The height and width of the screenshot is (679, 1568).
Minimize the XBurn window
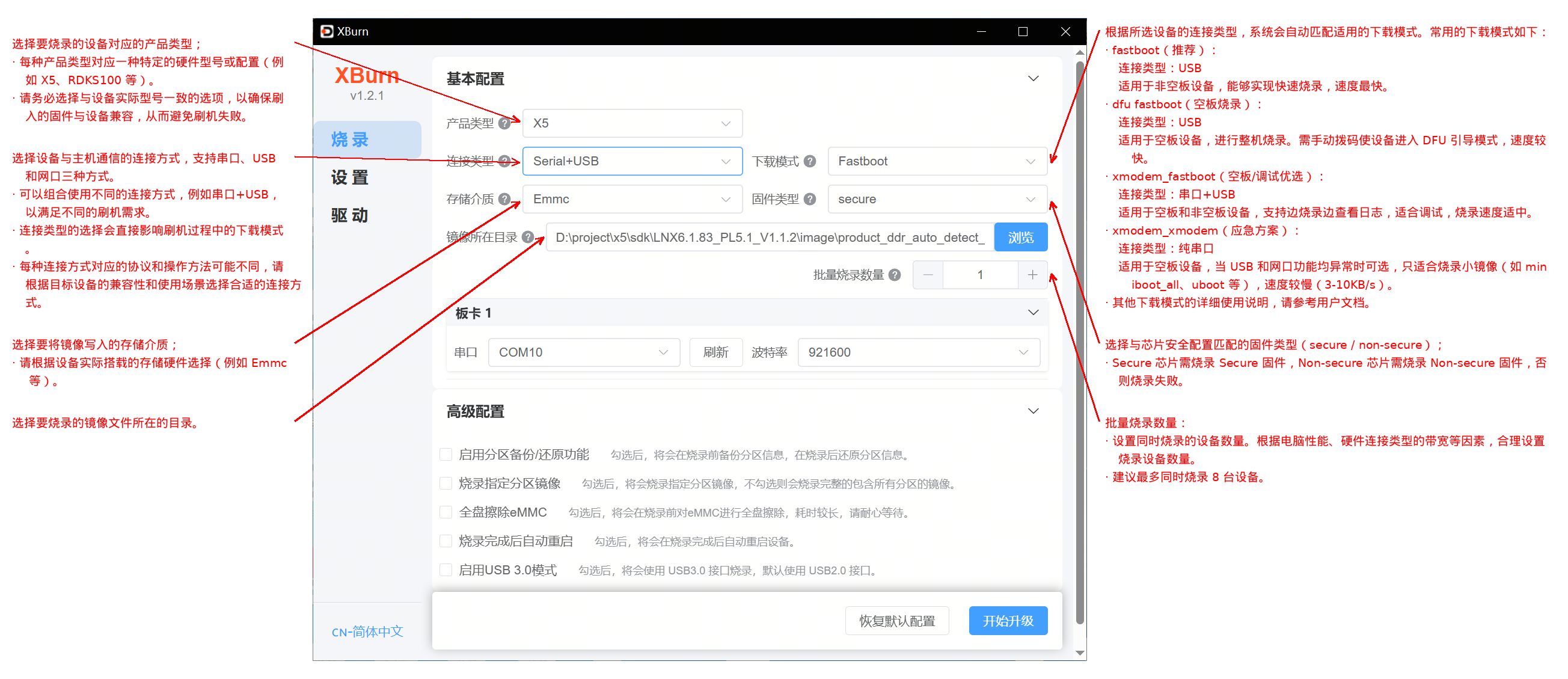point(981,31)
